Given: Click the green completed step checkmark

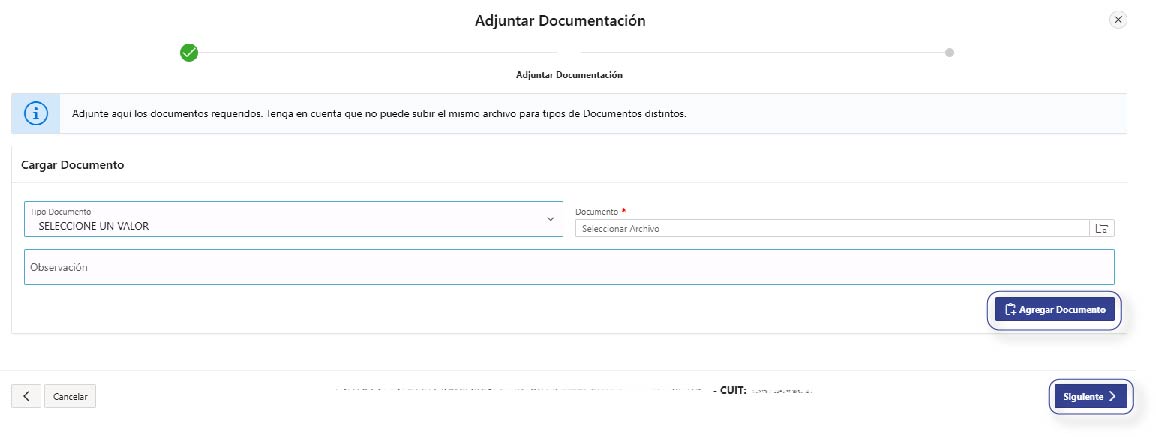Looking at the screenshot, I should [x=189, y=53].
